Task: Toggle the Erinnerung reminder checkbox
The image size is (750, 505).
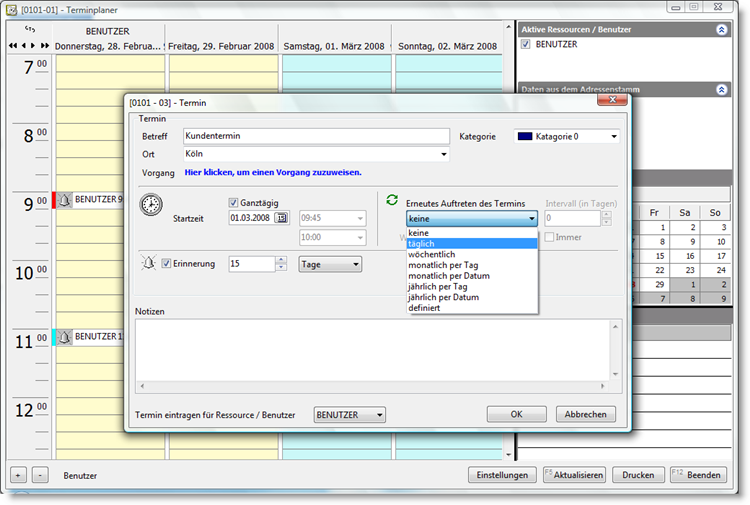Action: 167,264
